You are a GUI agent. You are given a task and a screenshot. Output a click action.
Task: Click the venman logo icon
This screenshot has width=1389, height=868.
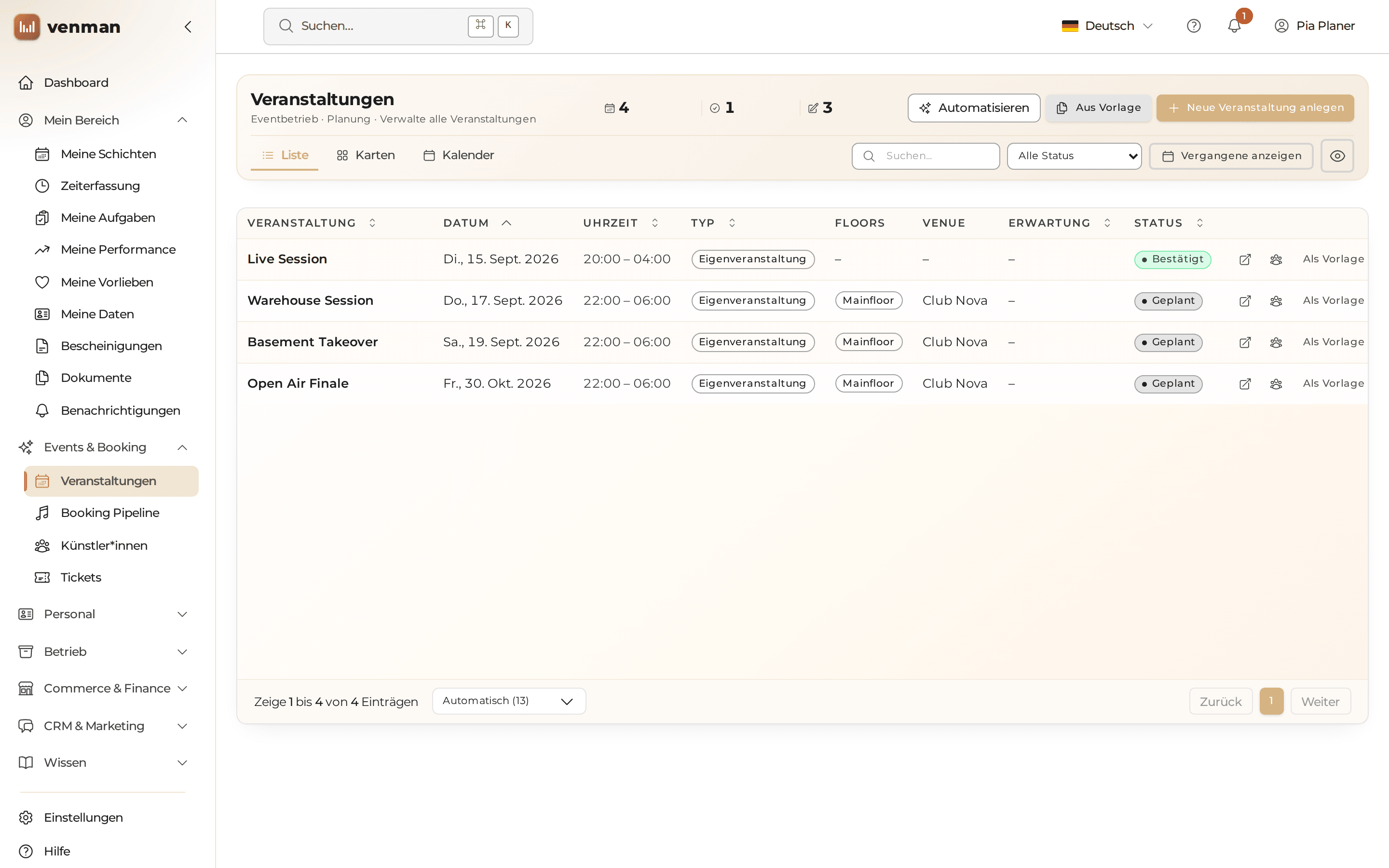point(27,27)
